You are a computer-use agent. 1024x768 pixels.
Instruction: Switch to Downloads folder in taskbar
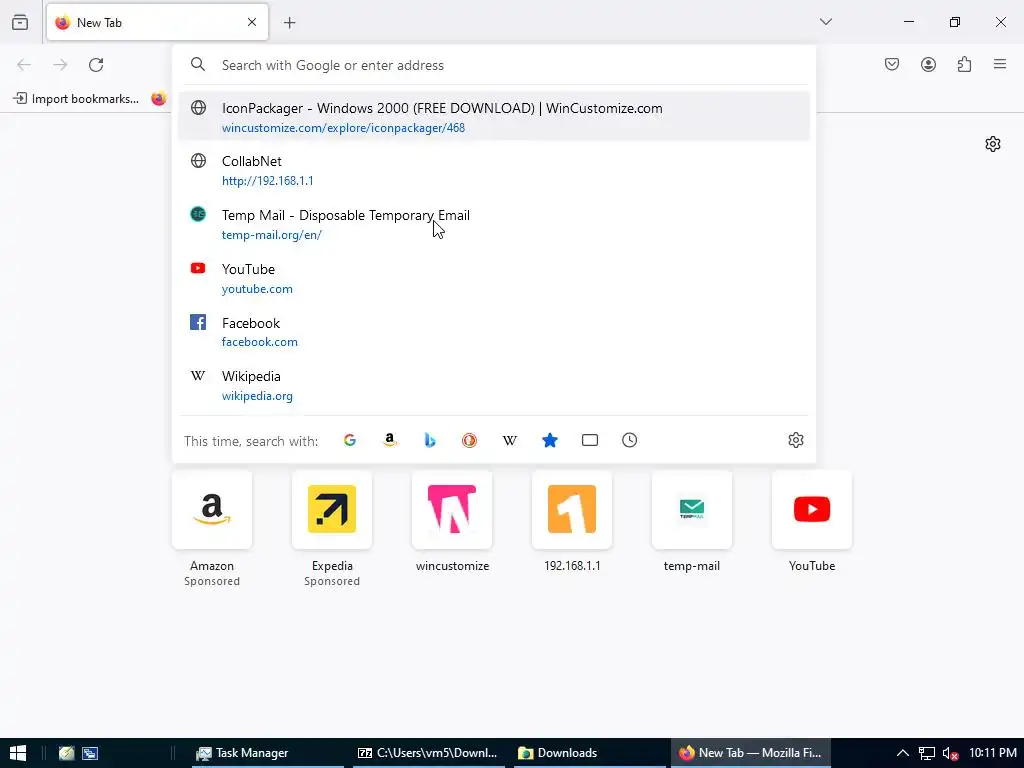click(588, 753)
